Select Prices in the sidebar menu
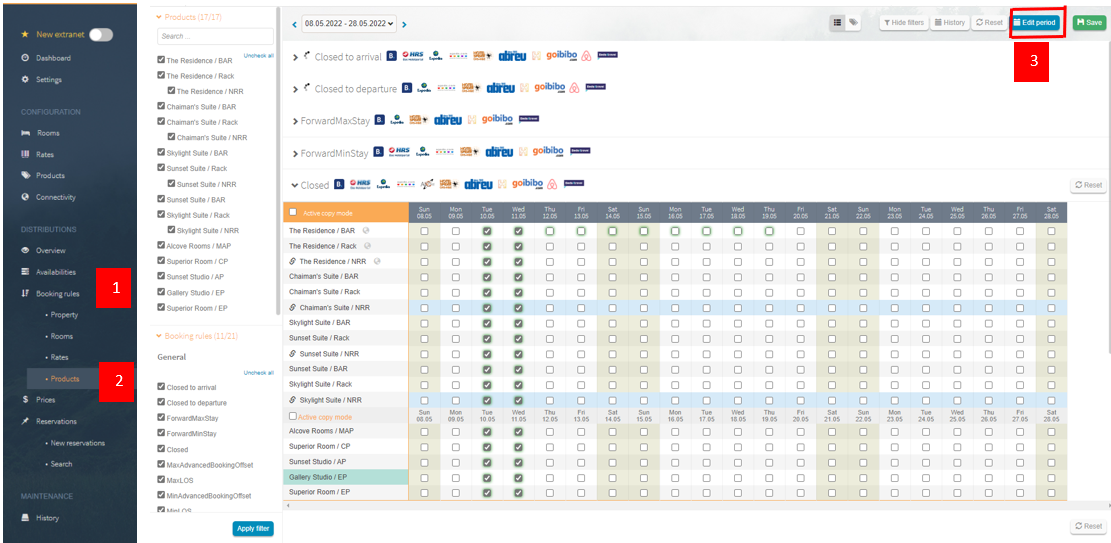The image size is (1111, 543). [x=45, y=400]
